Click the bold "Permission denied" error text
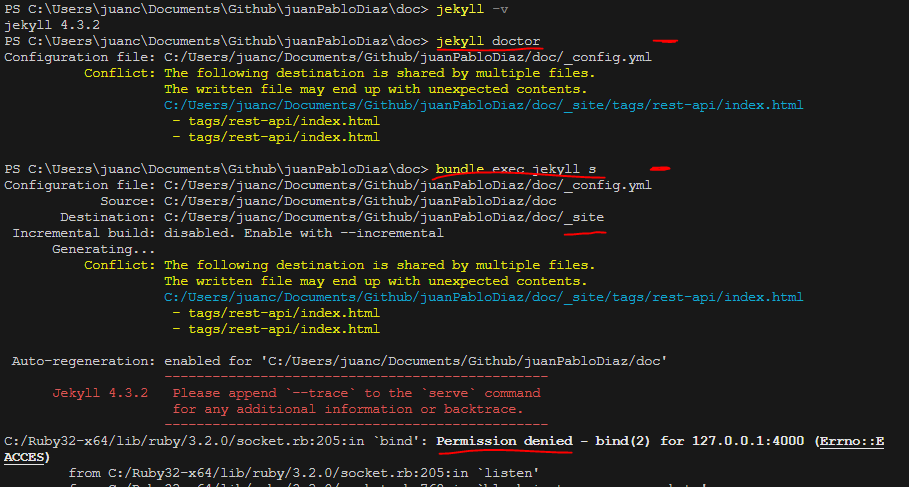Viewport: 909px width, 487px height. tap(504, 441)
